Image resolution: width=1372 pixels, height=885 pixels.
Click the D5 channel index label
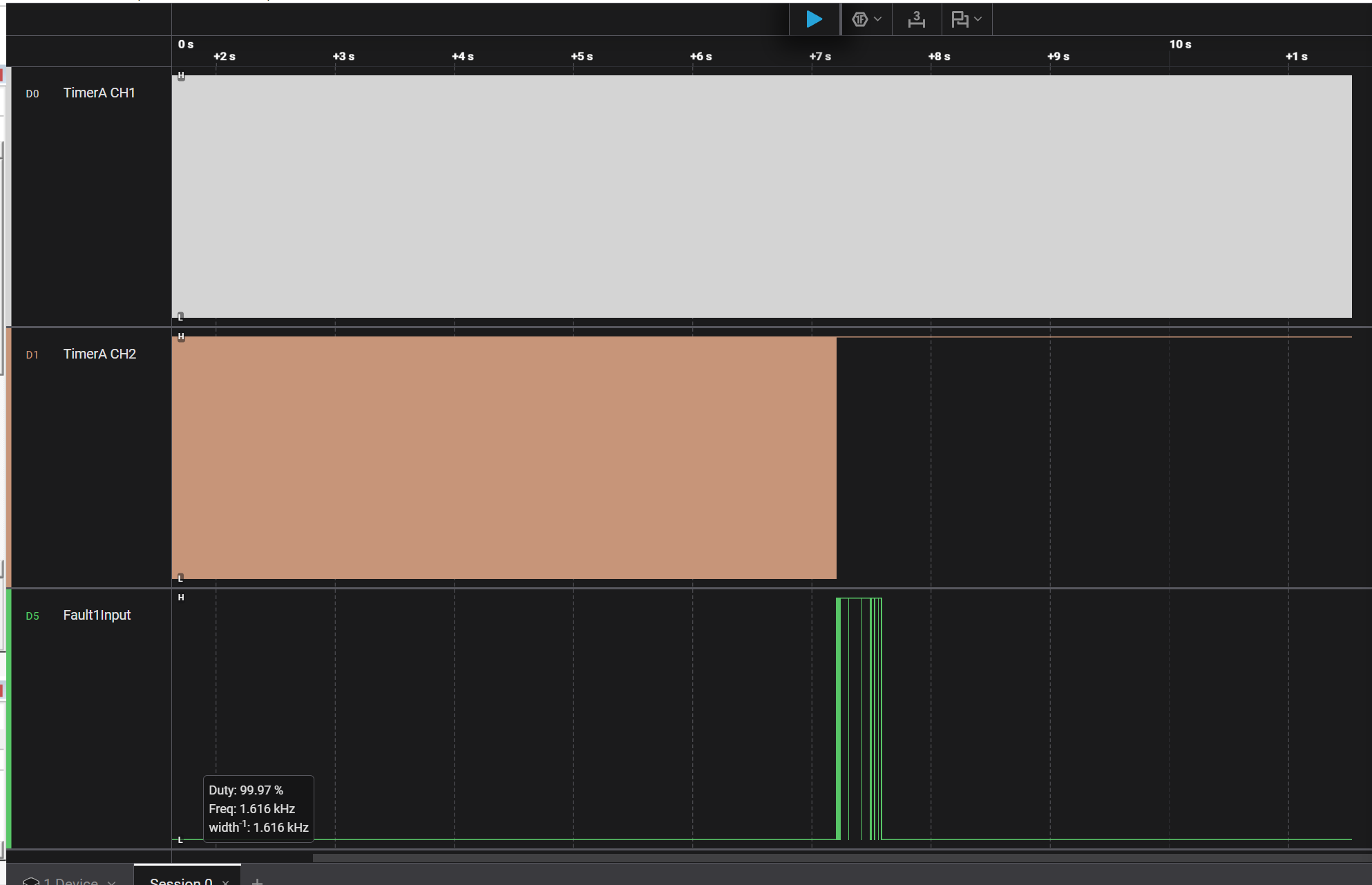pyautogui.click(x=32, y=616)
